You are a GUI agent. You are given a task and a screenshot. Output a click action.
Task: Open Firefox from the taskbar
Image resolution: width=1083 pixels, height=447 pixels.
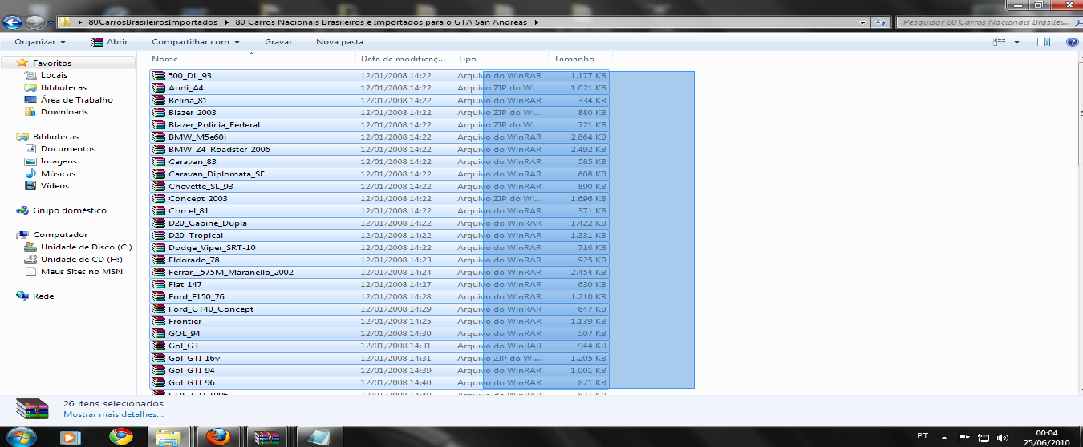218,437
